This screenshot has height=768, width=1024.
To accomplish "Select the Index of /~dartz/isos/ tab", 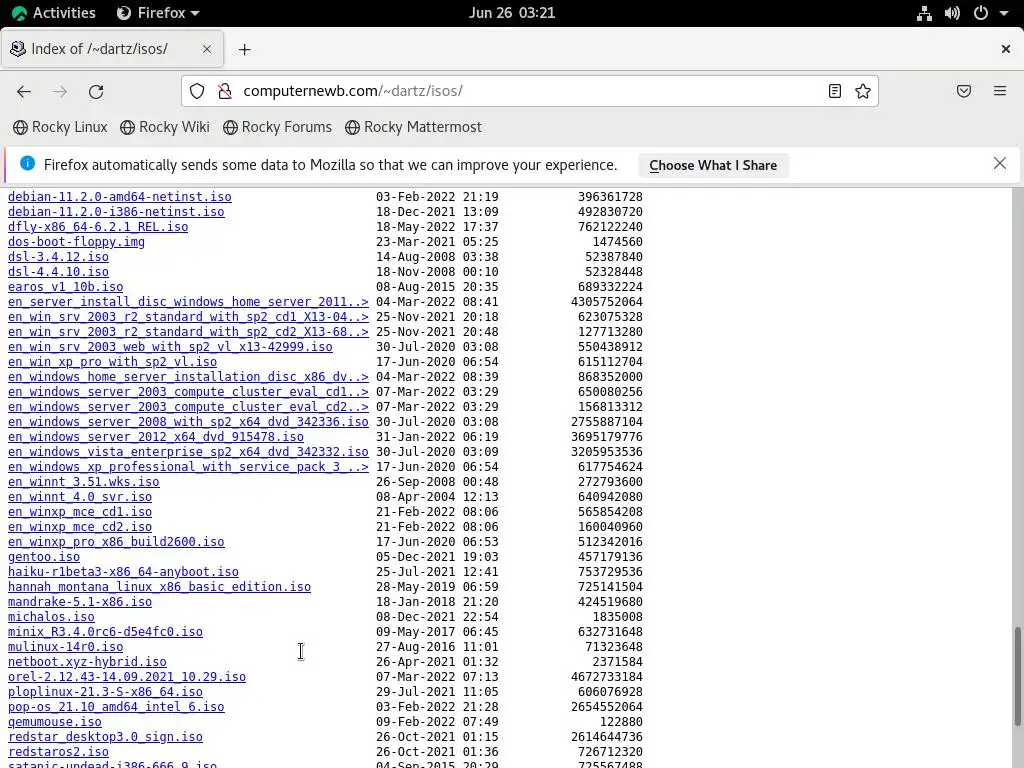I will click(112, 49).
